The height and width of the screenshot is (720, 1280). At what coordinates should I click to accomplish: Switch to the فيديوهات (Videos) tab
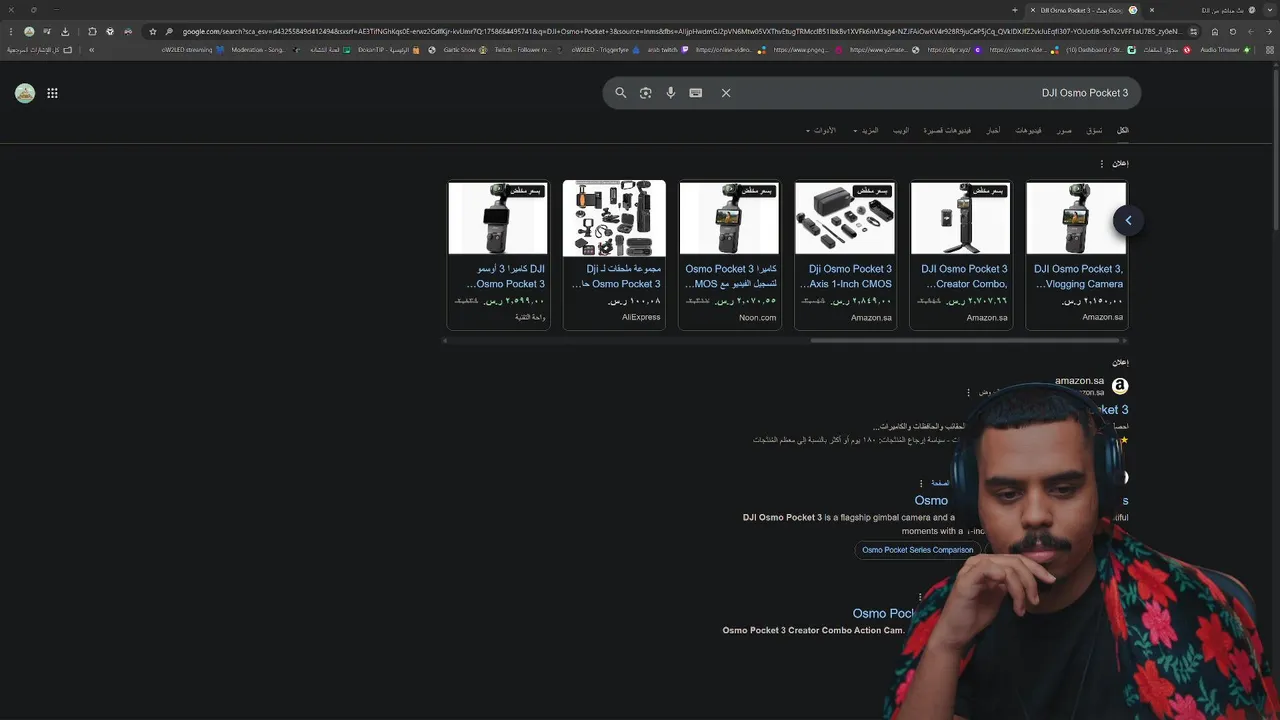click(x=1028, y=130)
